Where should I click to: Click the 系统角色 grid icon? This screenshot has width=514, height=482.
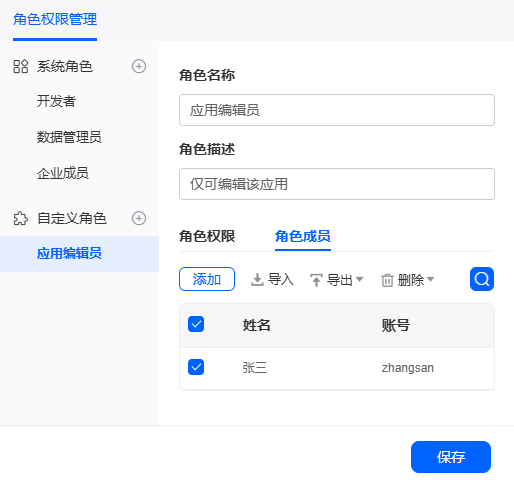[21, 66]
